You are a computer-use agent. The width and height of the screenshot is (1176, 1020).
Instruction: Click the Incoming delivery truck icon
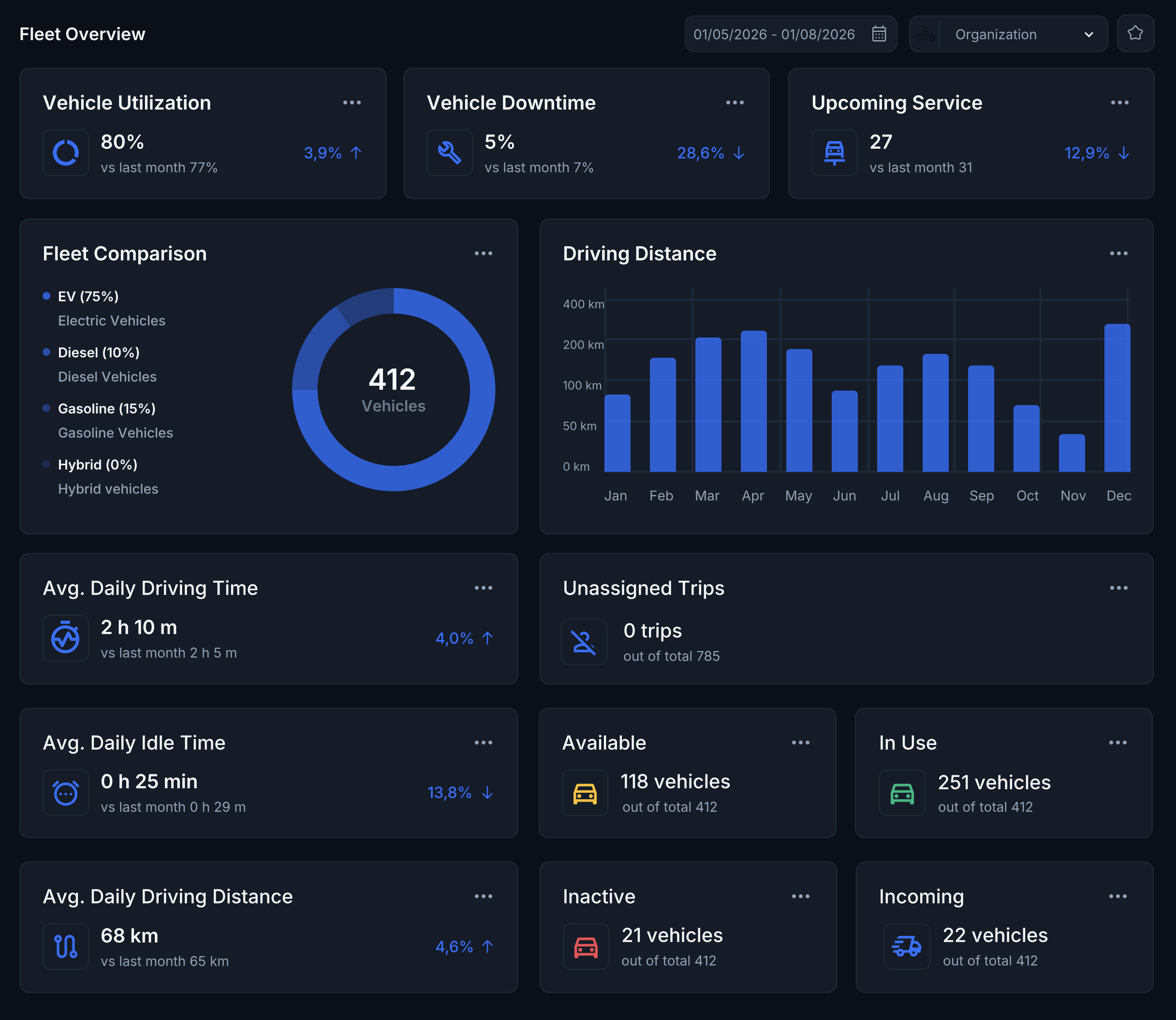coord(906,947)
